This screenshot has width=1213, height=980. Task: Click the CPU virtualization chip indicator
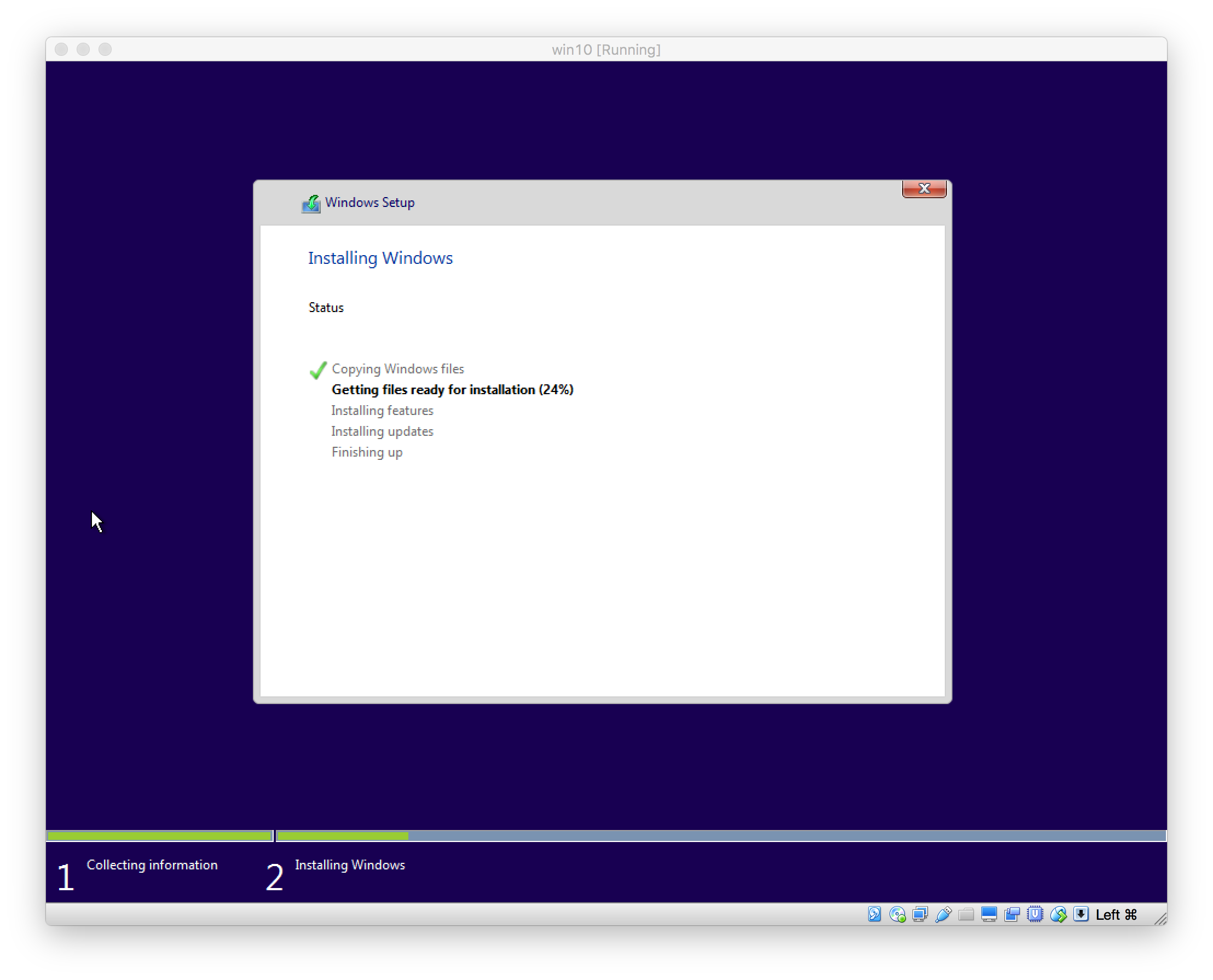click(1035, 914)
